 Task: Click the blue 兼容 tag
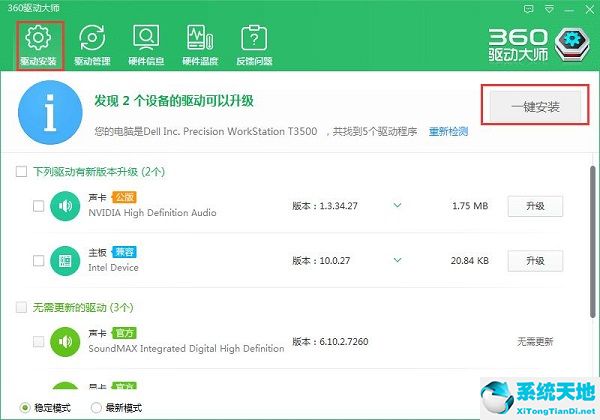point(124,252)
